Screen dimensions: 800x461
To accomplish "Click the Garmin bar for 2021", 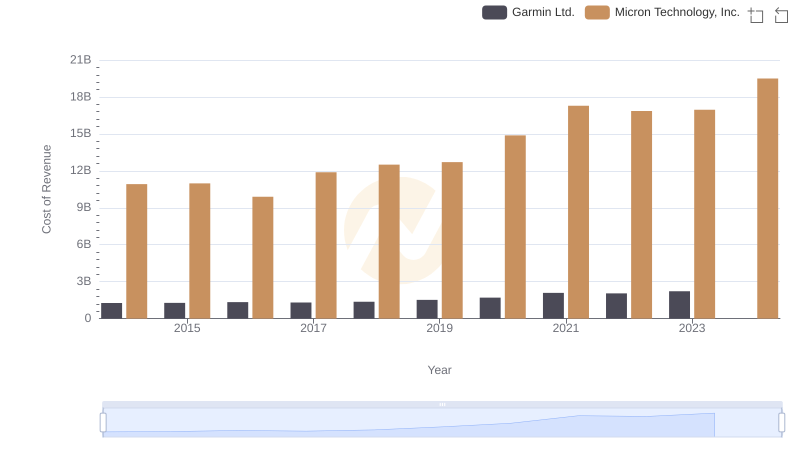I will click(553, 305).
